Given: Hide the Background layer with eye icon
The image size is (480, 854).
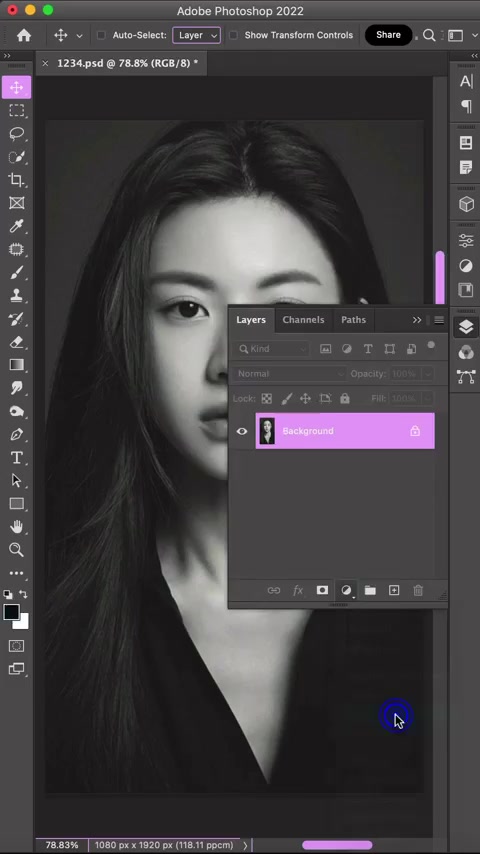Looking at the screenshot, I should pos(242,431).
